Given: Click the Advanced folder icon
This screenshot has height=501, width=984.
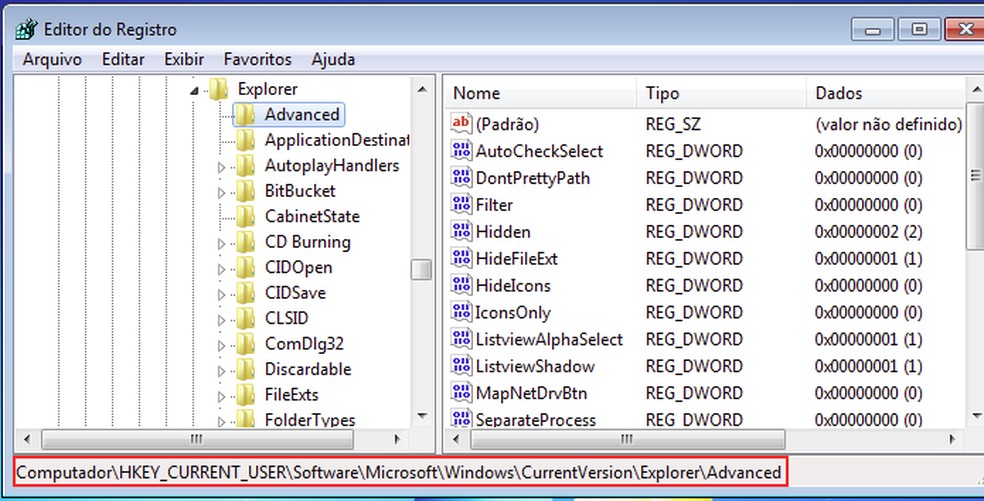Looking at the screenshot, I should pyautogui.click(x=245, y=115).
